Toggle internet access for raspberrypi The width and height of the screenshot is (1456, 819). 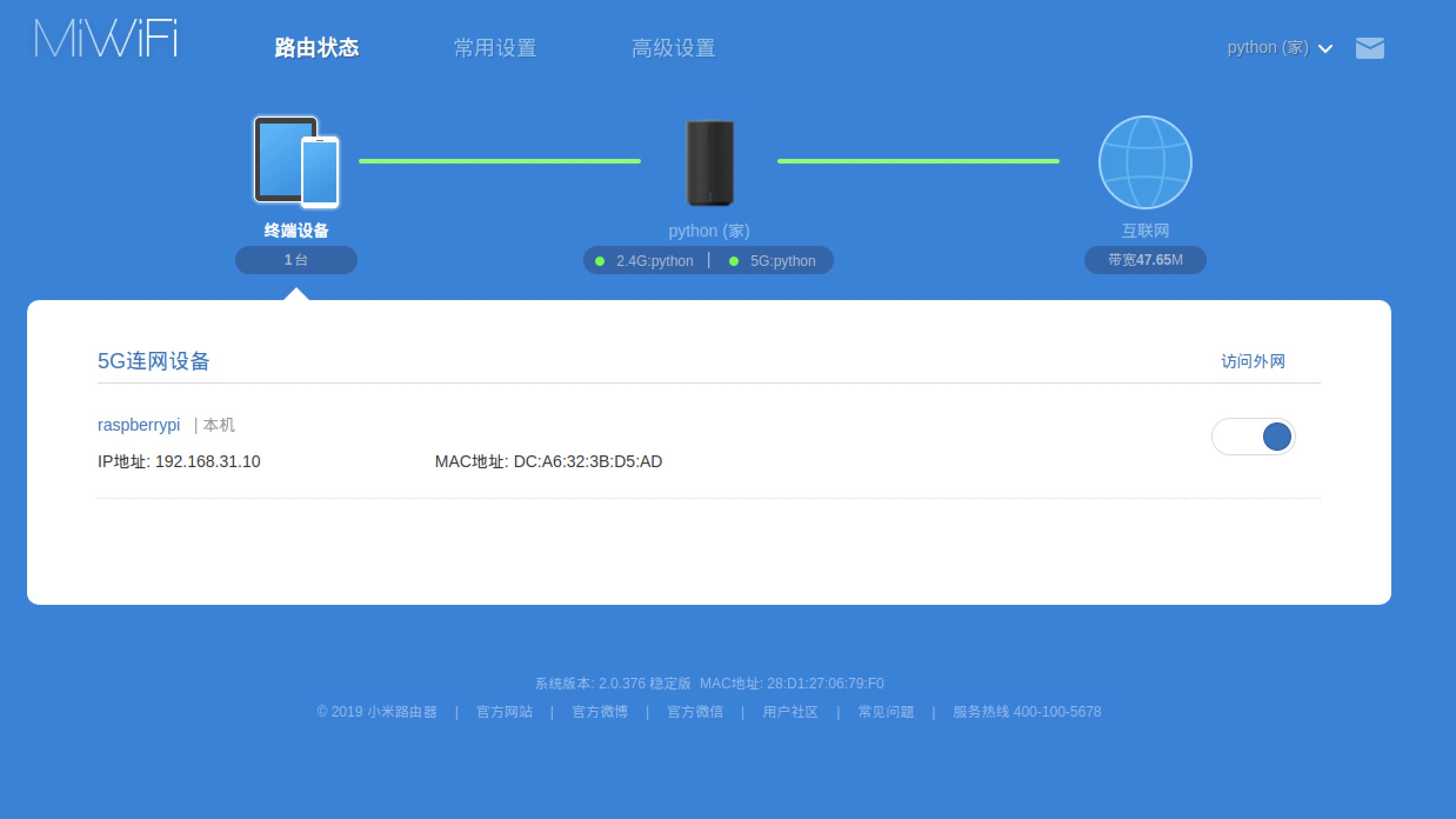(x=1253, y=437)
